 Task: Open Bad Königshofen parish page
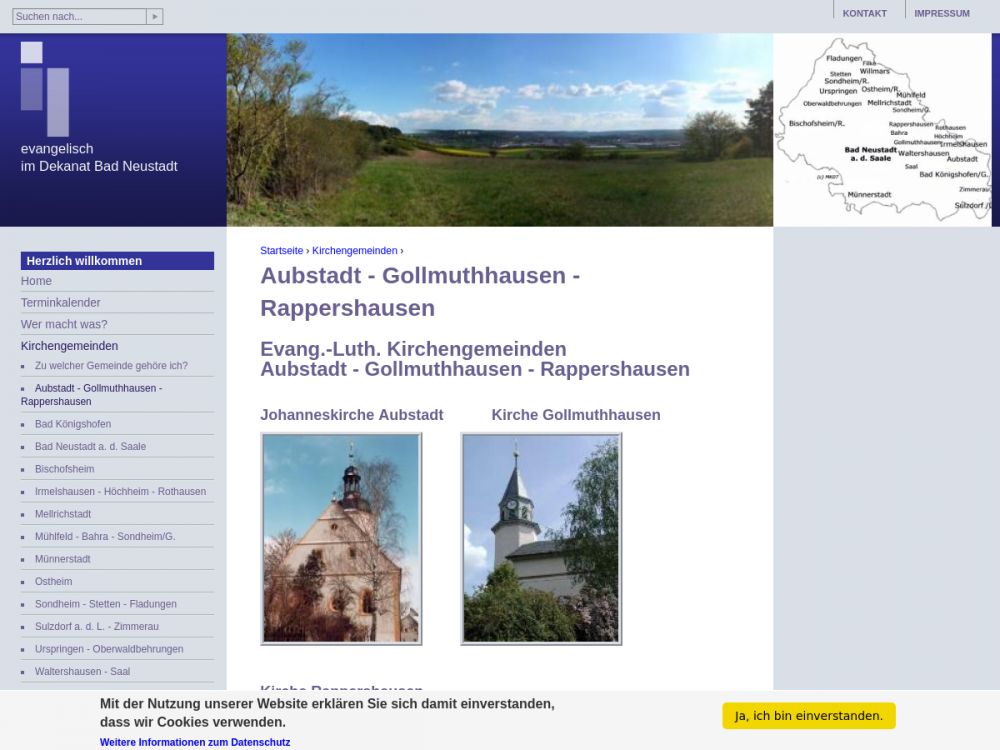73,424
